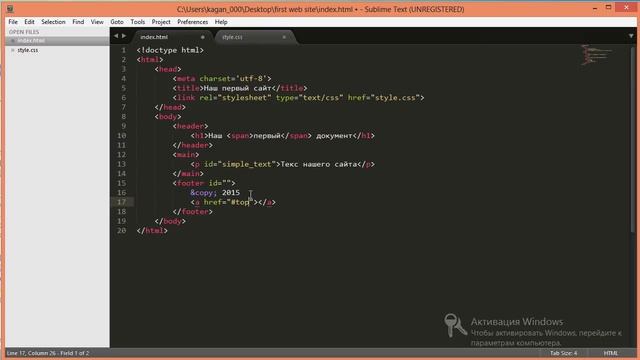
Task: Click the year 2015 on line 16
Action: (231, 193)
